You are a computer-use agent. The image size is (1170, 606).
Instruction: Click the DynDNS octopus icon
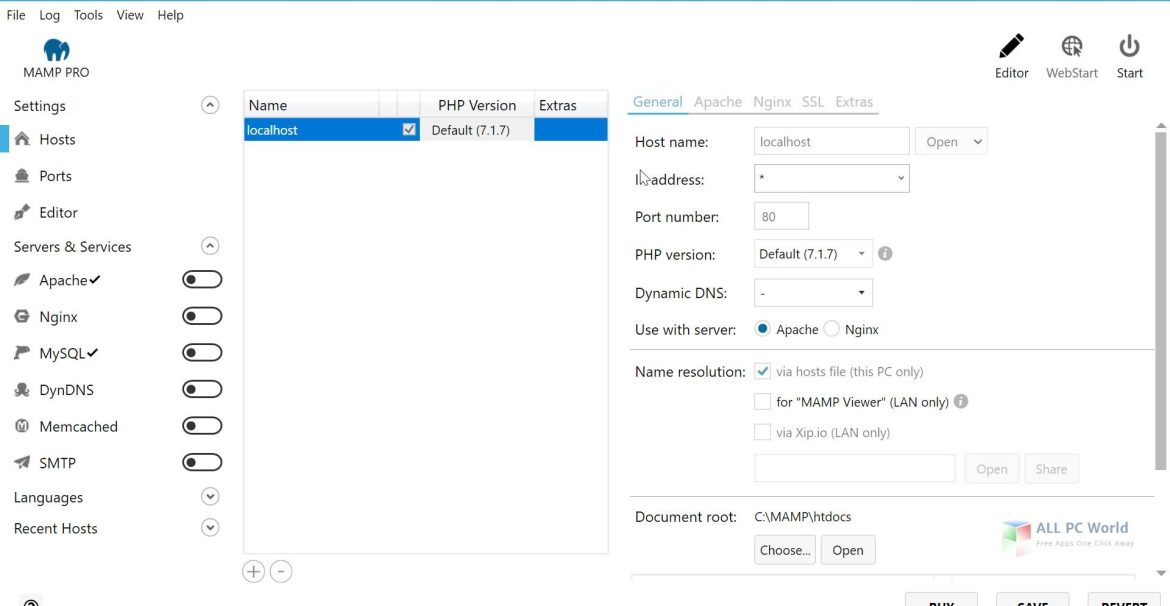tap(22, 390)
